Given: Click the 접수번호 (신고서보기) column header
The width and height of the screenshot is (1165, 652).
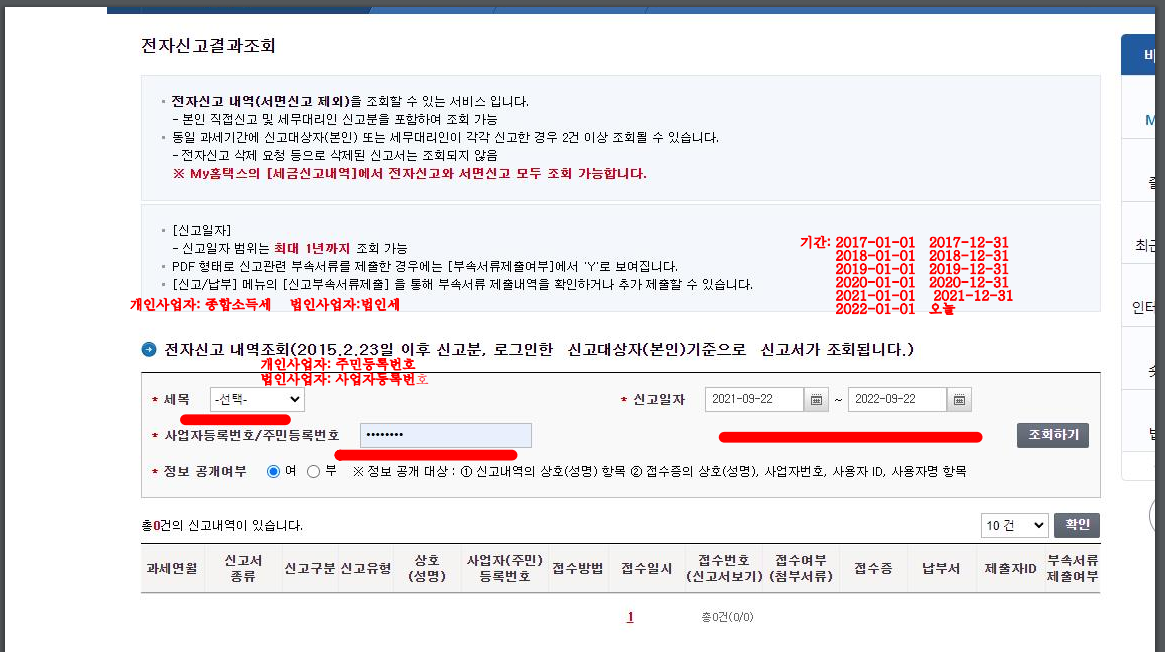Looking at the screenshot, I should point(723,568).
